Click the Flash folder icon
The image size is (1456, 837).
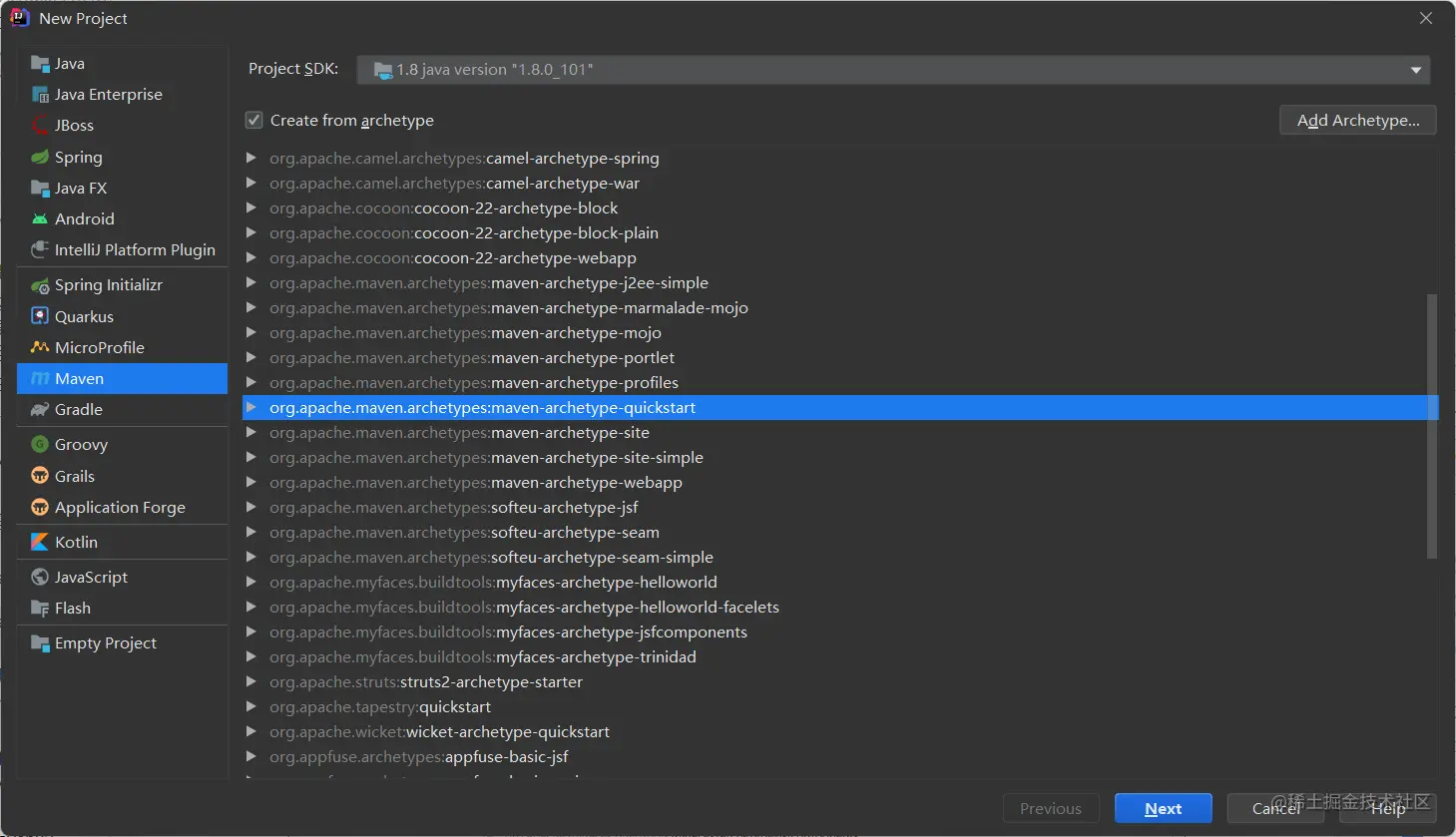click(x=40, y=609)
